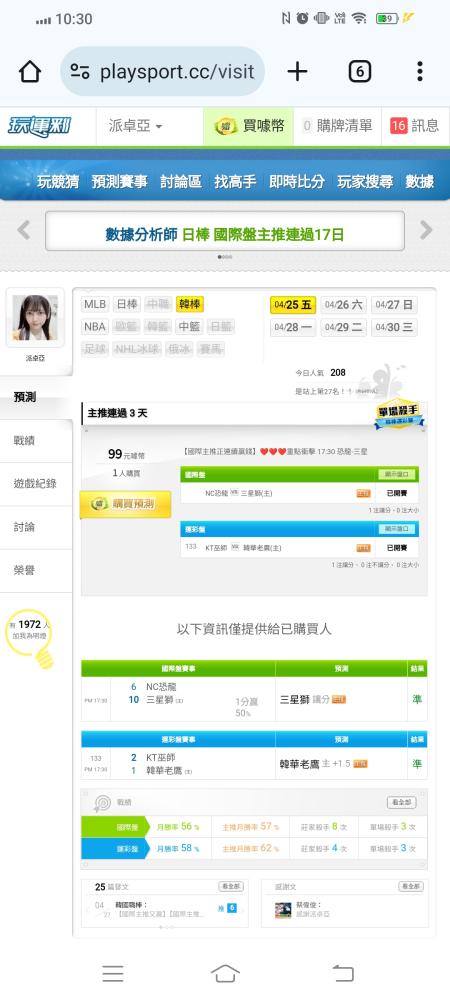Click the yellow 購買預測 button

pyautogui.click(x=126, y=504)
